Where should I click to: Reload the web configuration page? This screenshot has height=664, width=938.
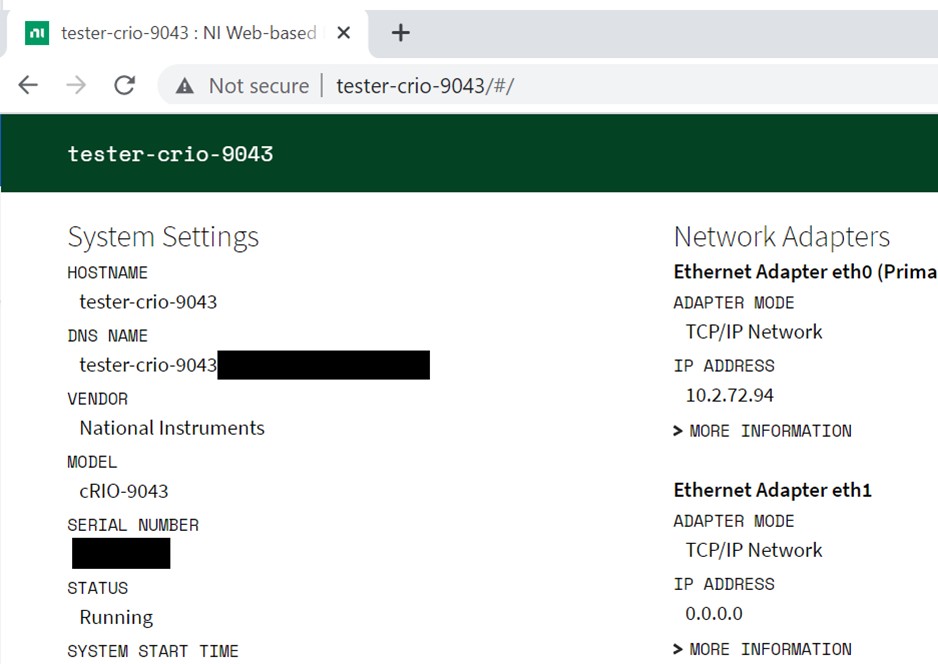(124, 85)
